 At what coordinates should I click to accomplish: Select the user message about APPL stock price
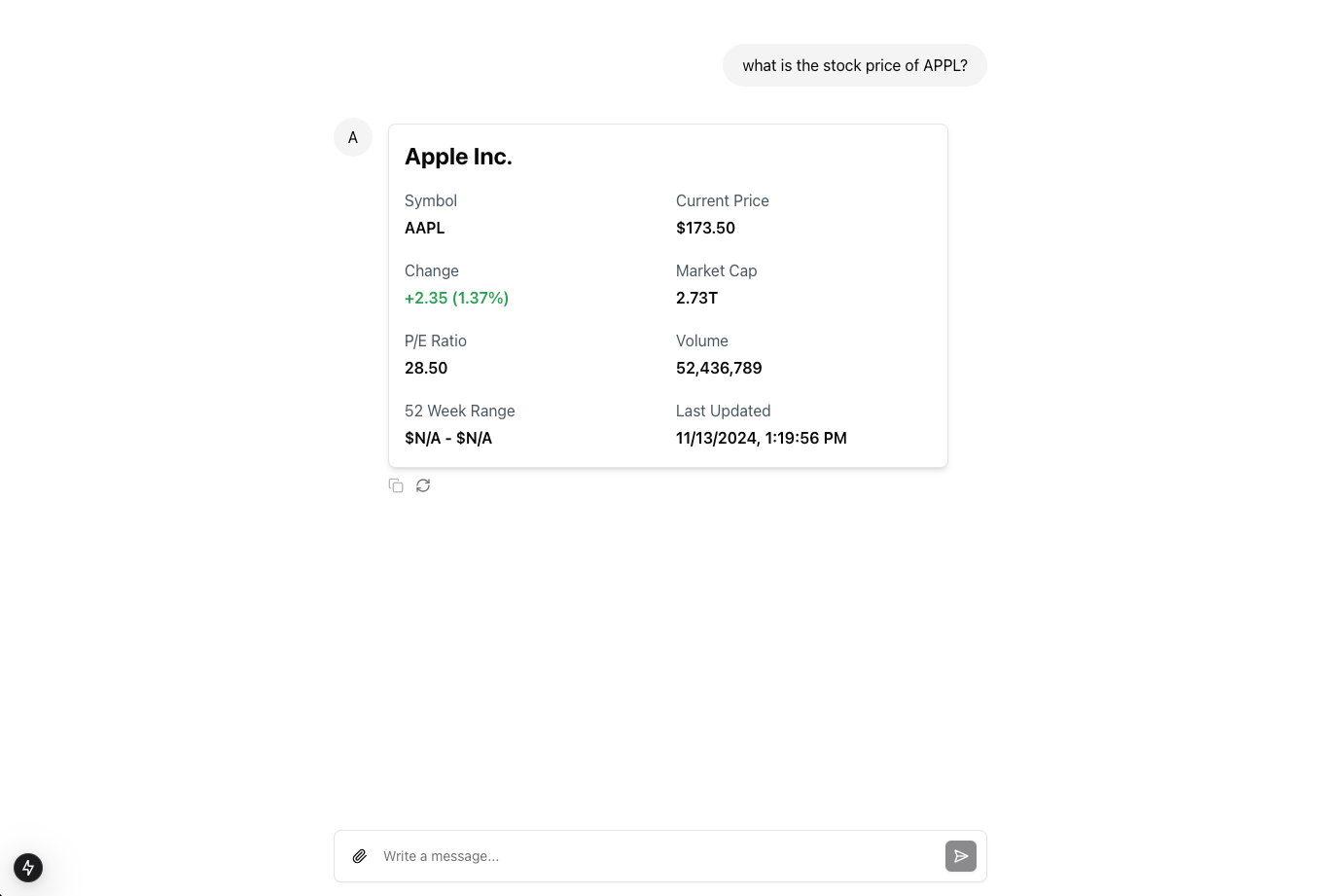[854, 65]
